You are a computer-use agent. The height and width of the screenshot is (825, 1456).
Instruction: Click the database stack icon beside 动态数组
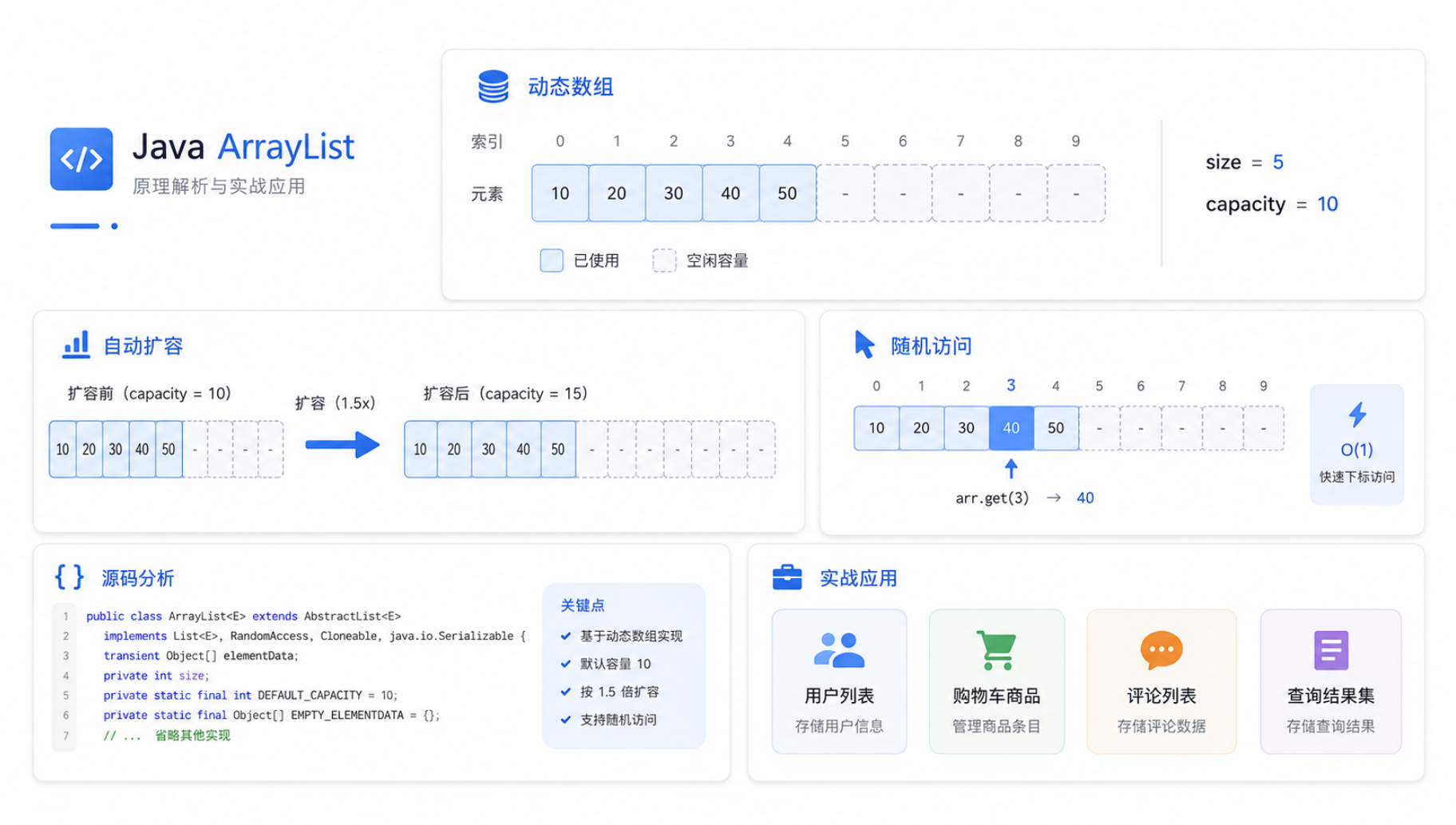tap(493, 86)
